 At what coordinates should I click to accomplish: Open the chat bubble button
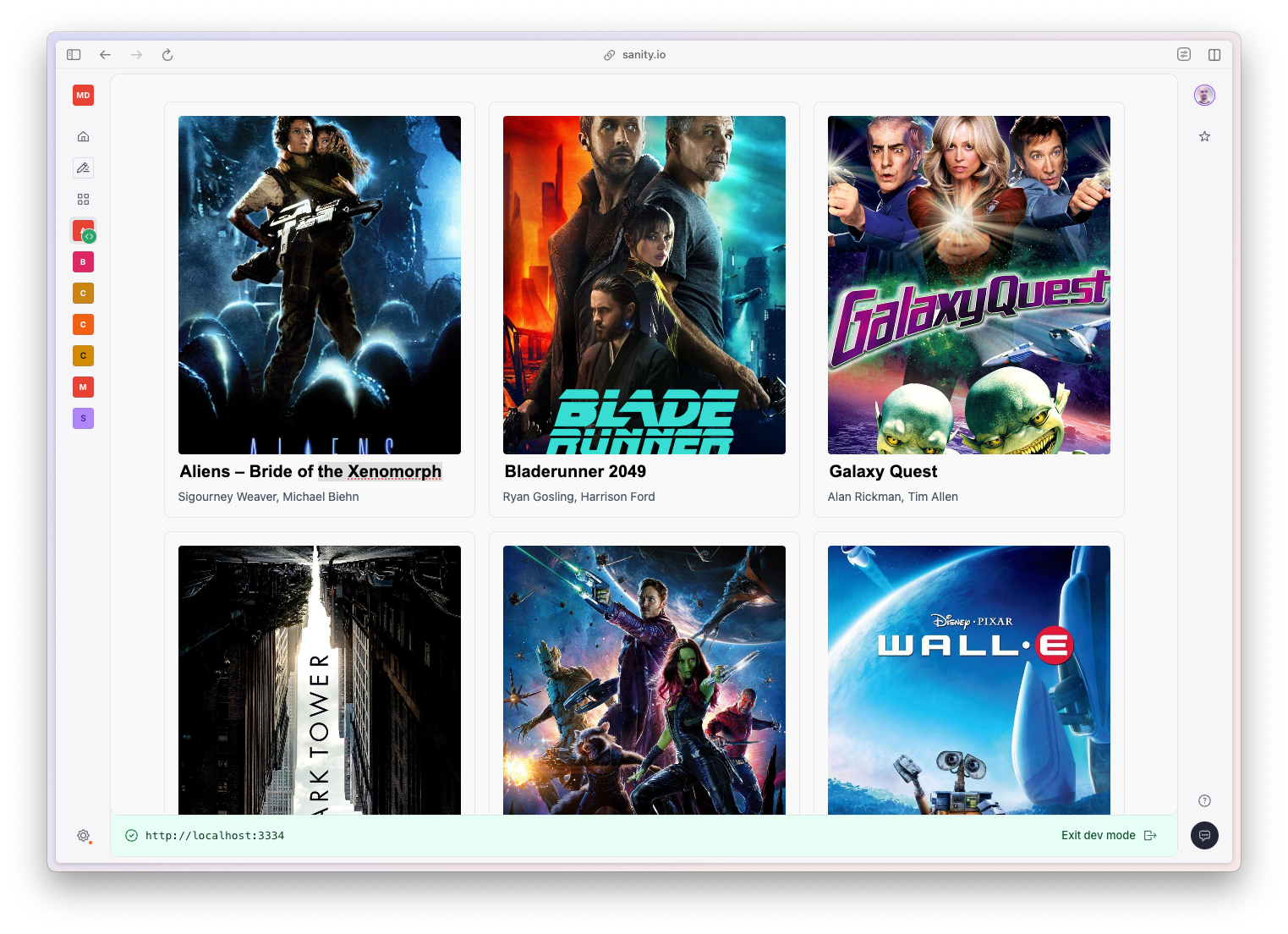[x=1204, y=835]
